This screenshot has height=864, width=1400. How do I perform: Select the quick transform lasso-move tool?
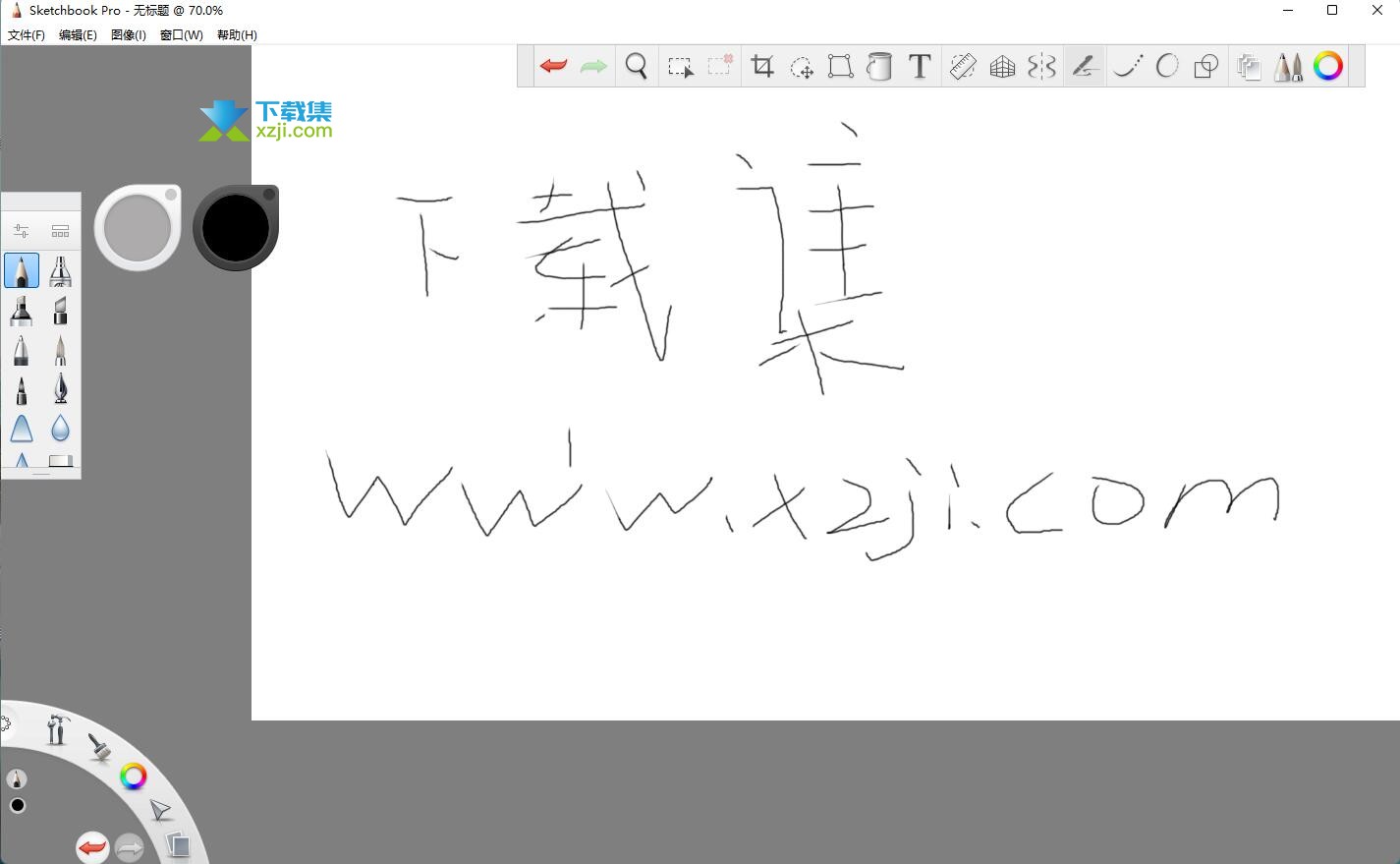(x=802, y=67)
